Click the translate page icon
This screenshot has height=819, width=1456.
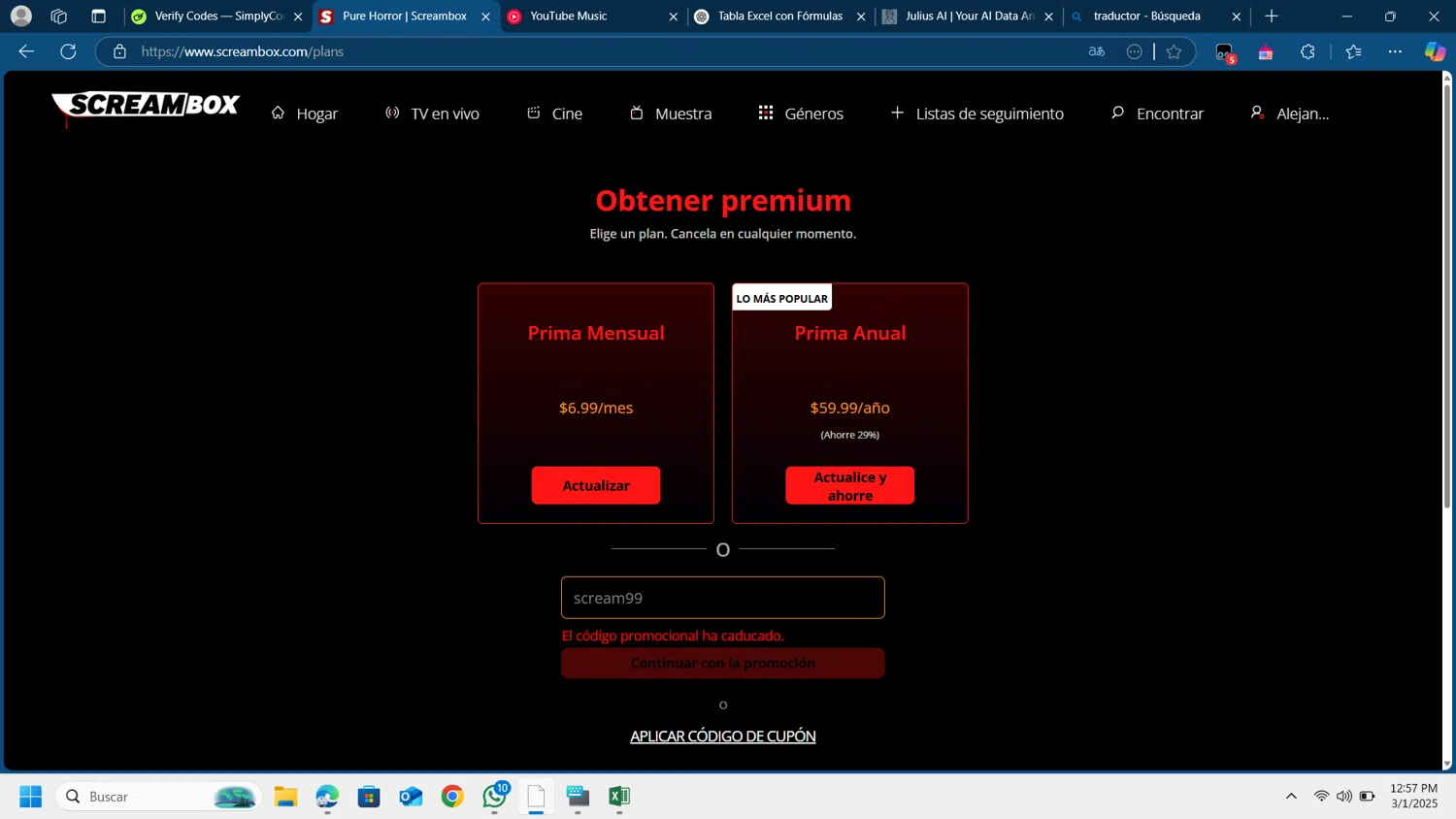tap(1097, 51)
